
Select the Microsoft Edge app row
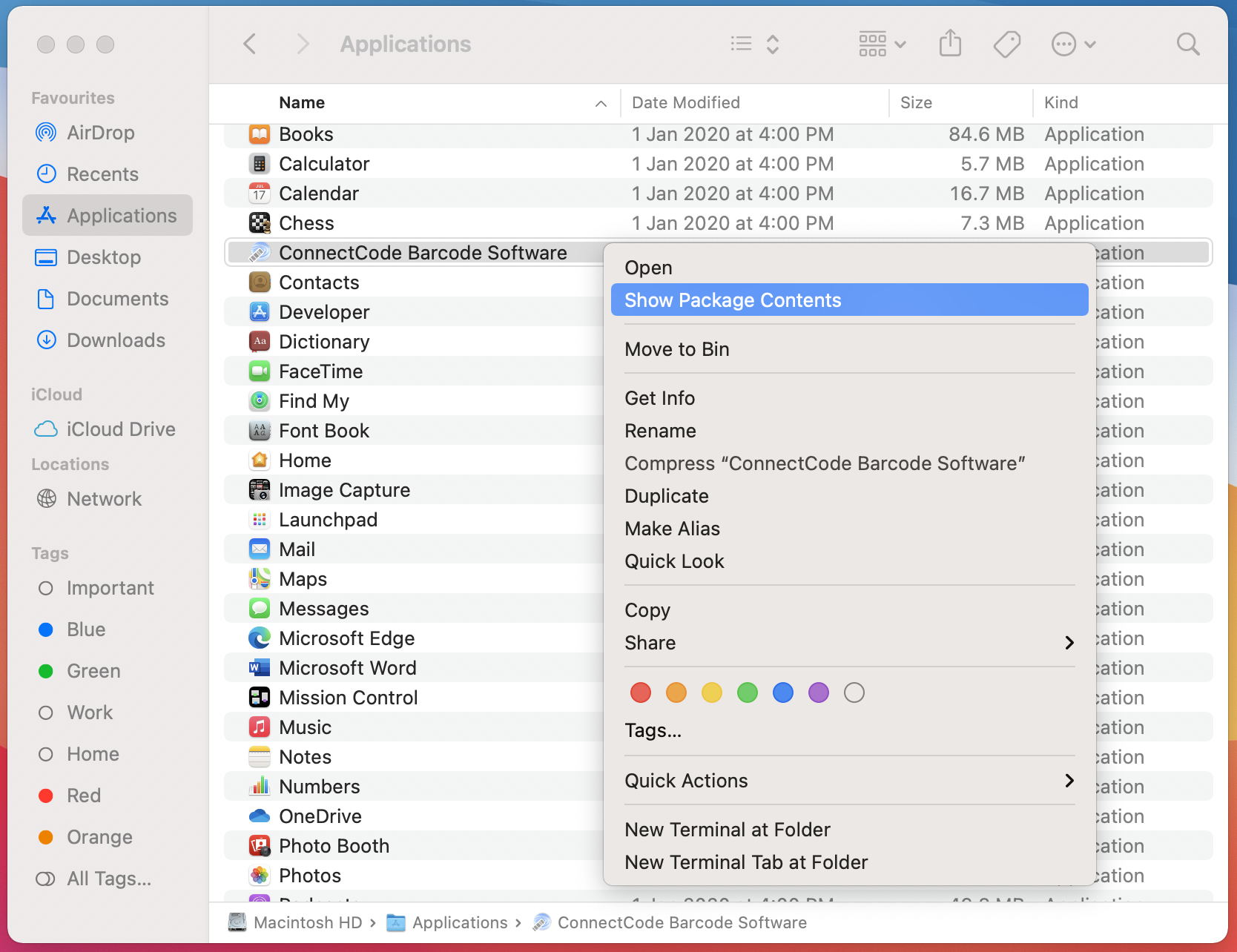pos(414,638)
